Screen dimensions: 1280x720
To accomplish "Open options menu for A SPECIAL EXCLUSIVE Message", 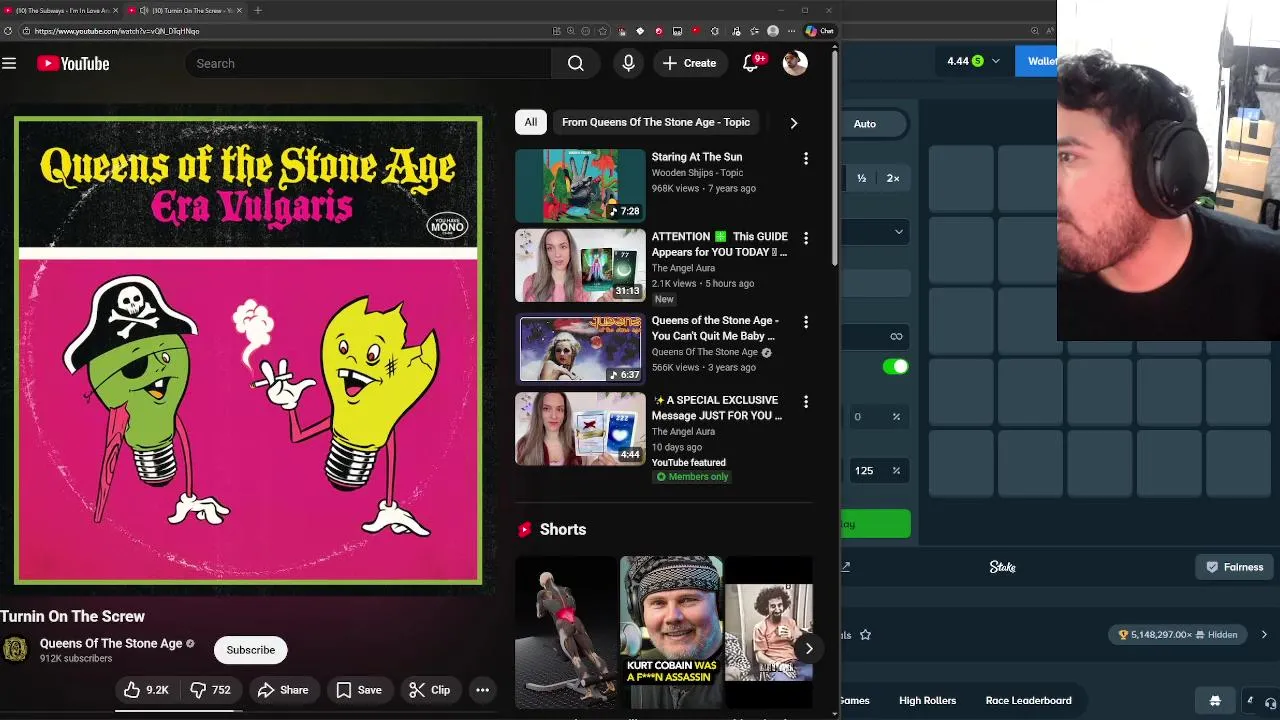I will point(806,402).
